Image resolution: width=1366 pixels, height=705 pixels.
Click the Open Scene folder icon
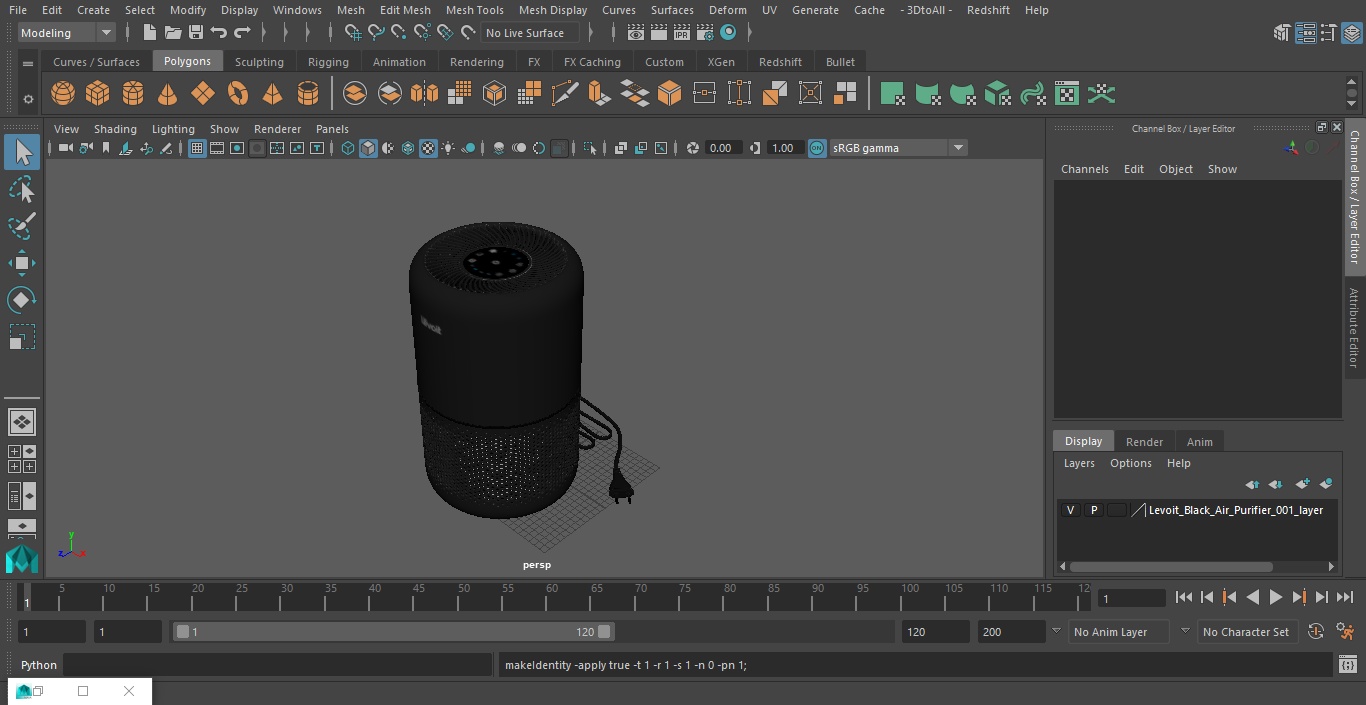pyautogui.click(x=173, y=33)
